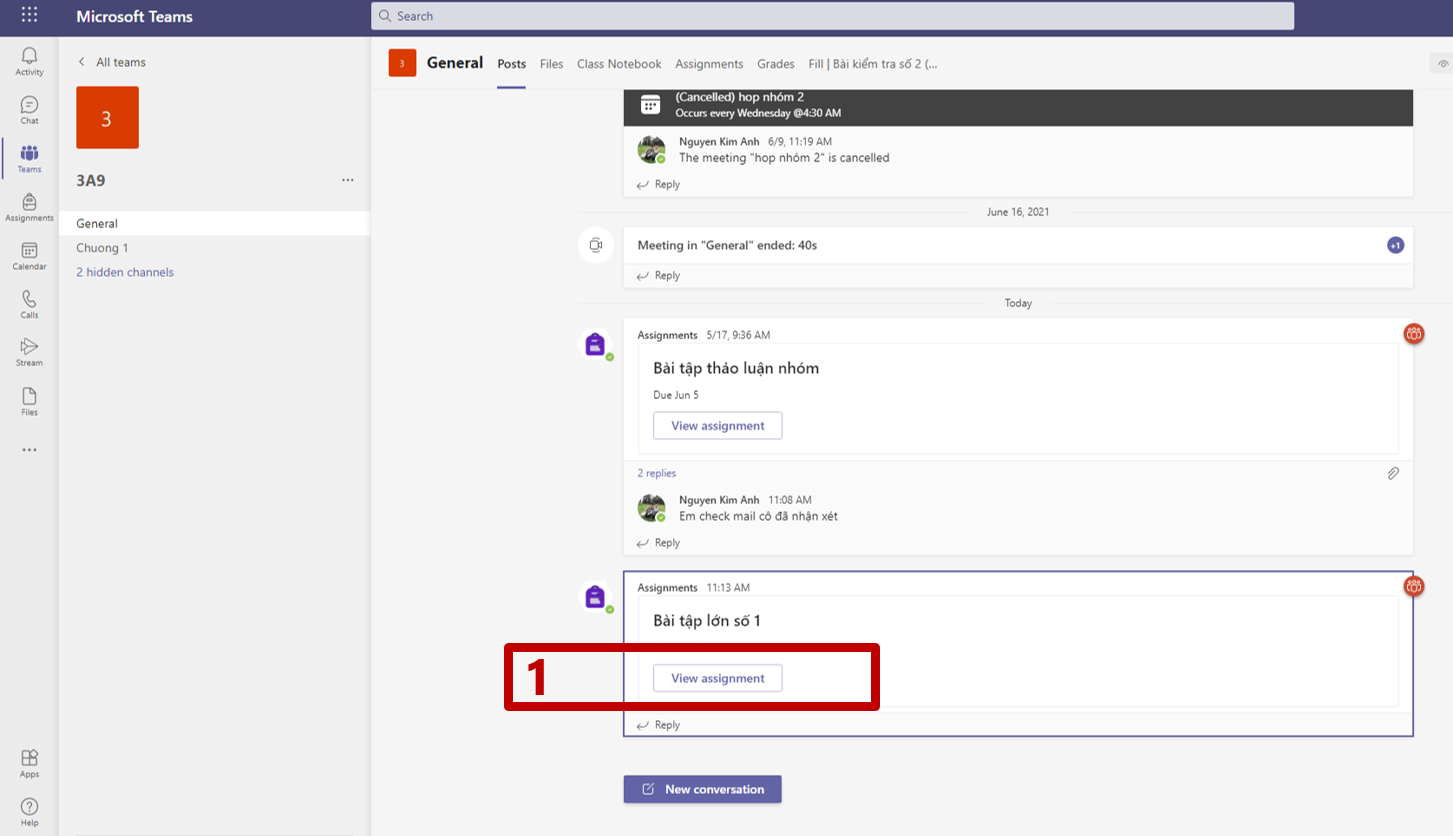This screenshot has width=1453, height=836.
Task: Open the Activity bell icon
Action: (x=29, y=60)
